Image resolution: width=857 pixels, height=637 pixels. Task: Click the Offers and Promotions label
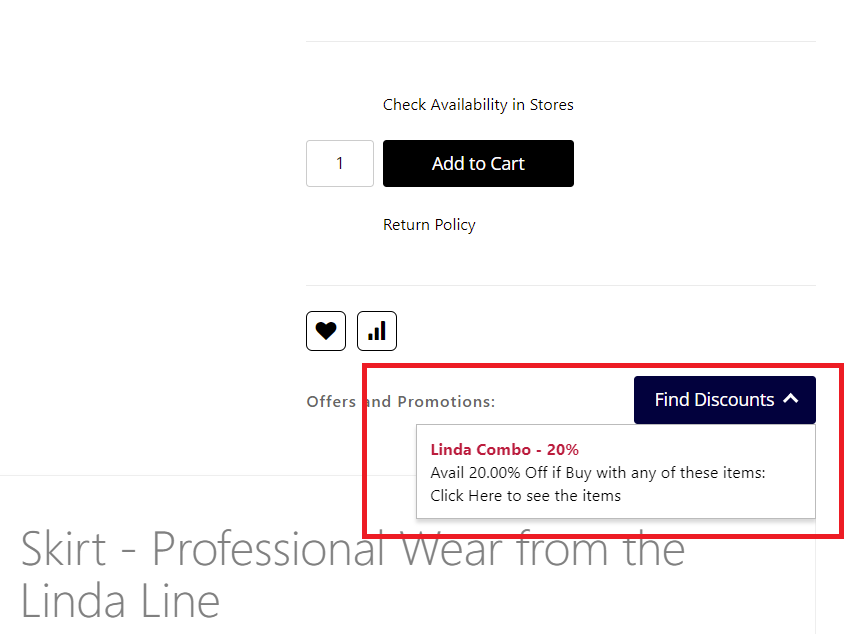(401, 402)
